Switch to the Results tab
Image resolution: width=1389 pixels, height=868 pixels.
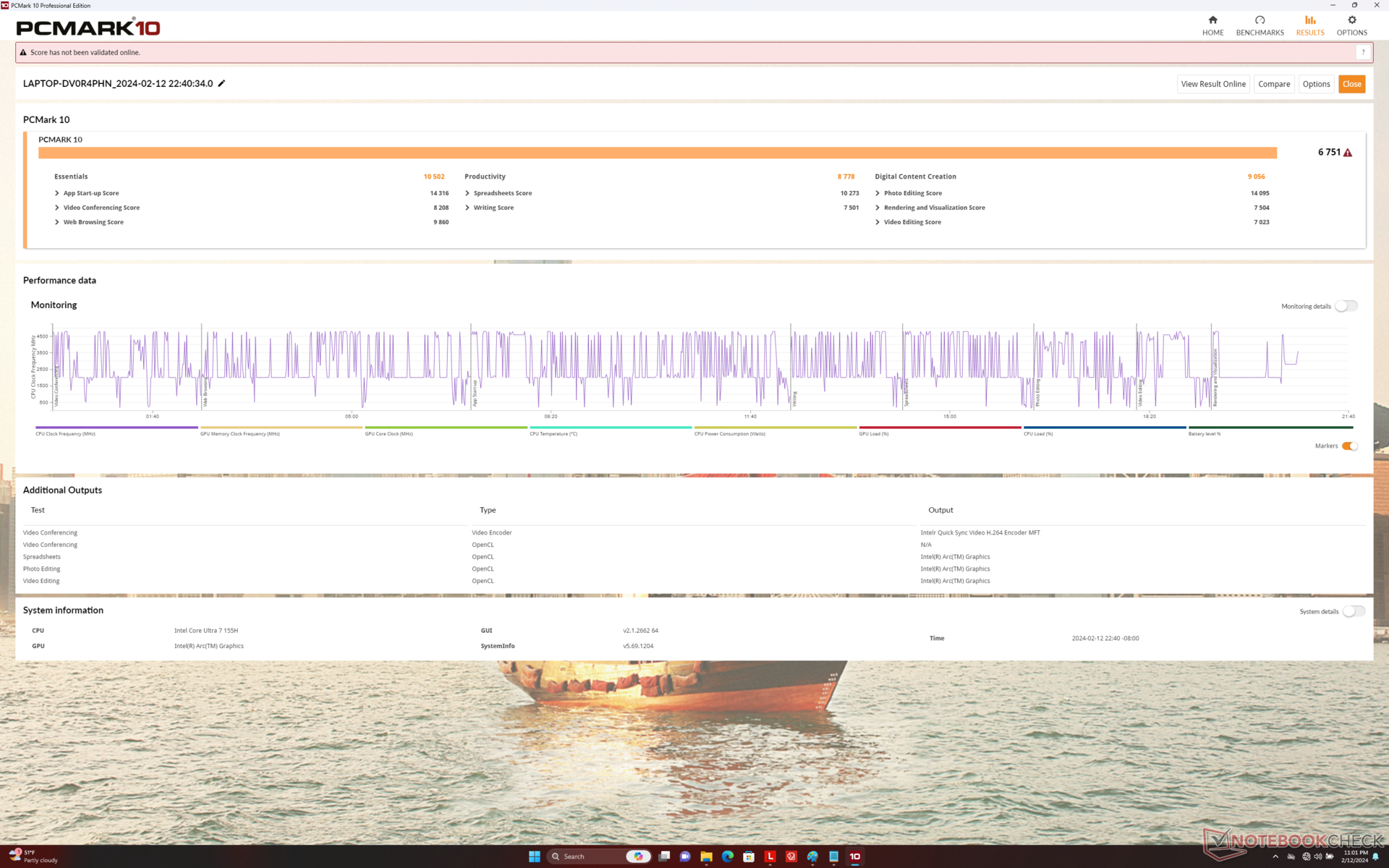click(1309, 25)
